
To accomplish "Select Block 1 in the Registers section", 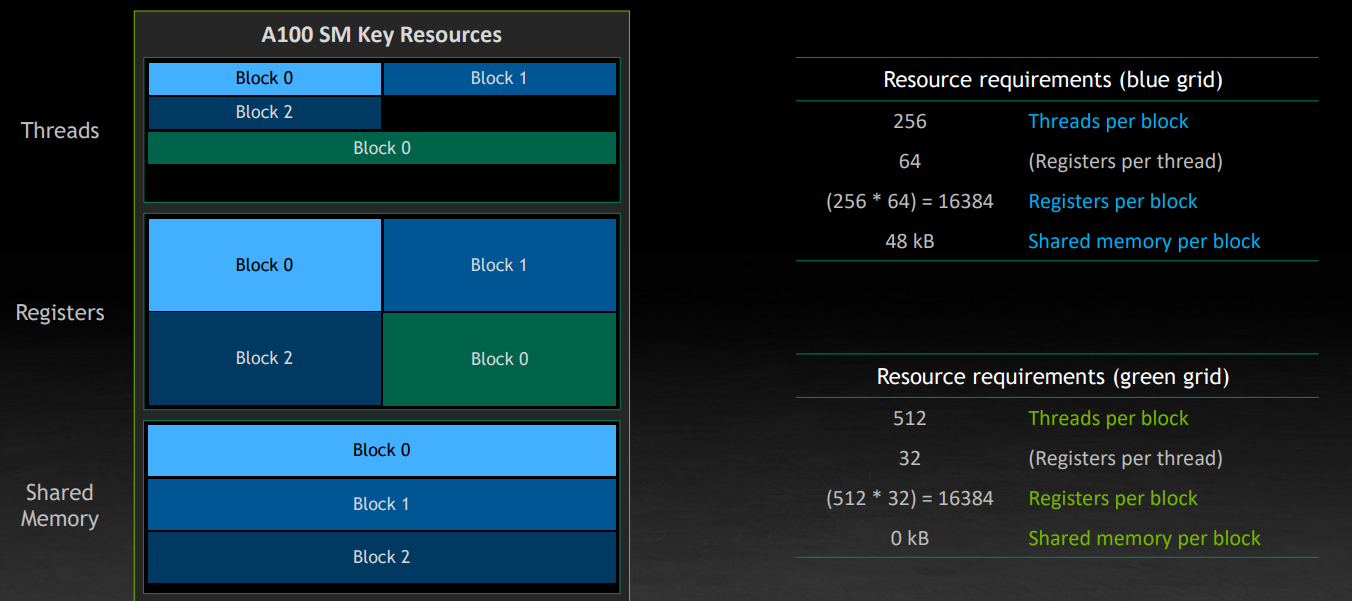I will [498, 265].
